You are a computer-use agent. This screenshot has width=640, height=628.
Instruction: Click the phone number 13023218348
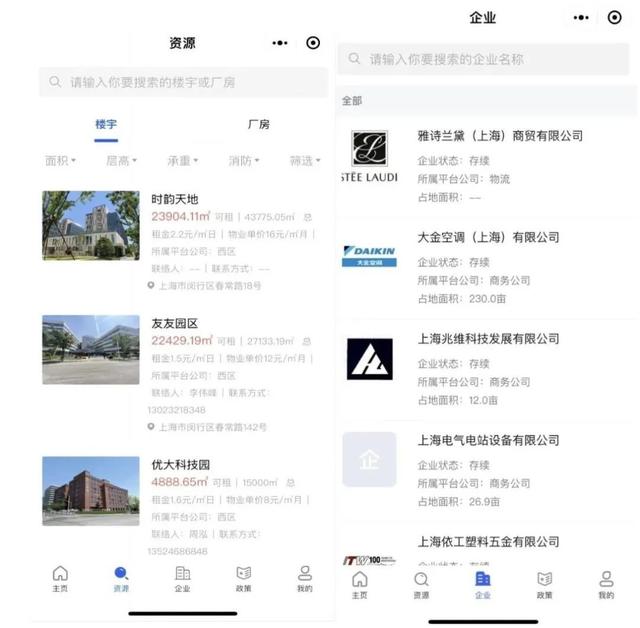[177, 410]
